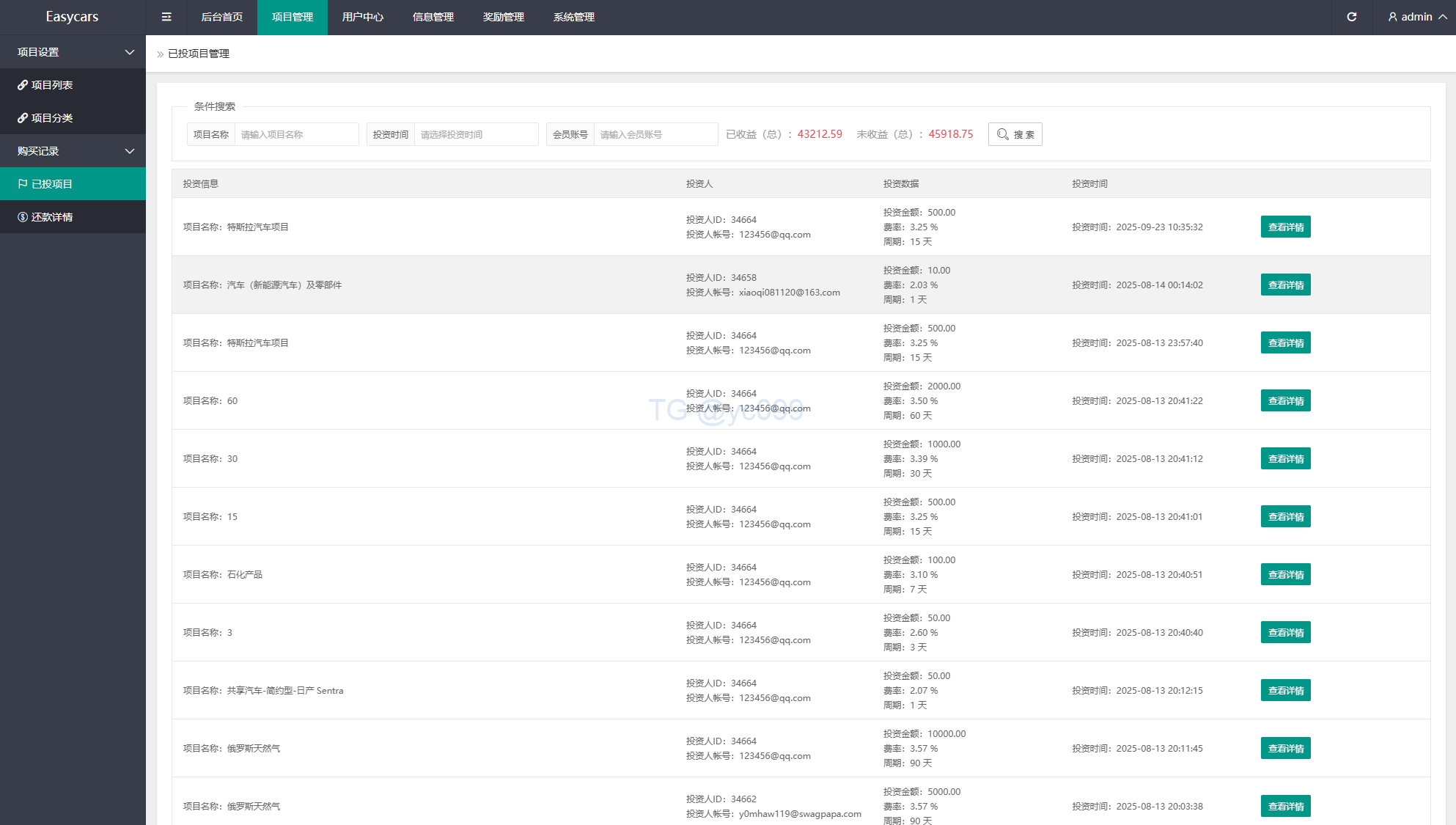Focus the 项目名称 search input
1456x825 pixels.
(296, 134)
